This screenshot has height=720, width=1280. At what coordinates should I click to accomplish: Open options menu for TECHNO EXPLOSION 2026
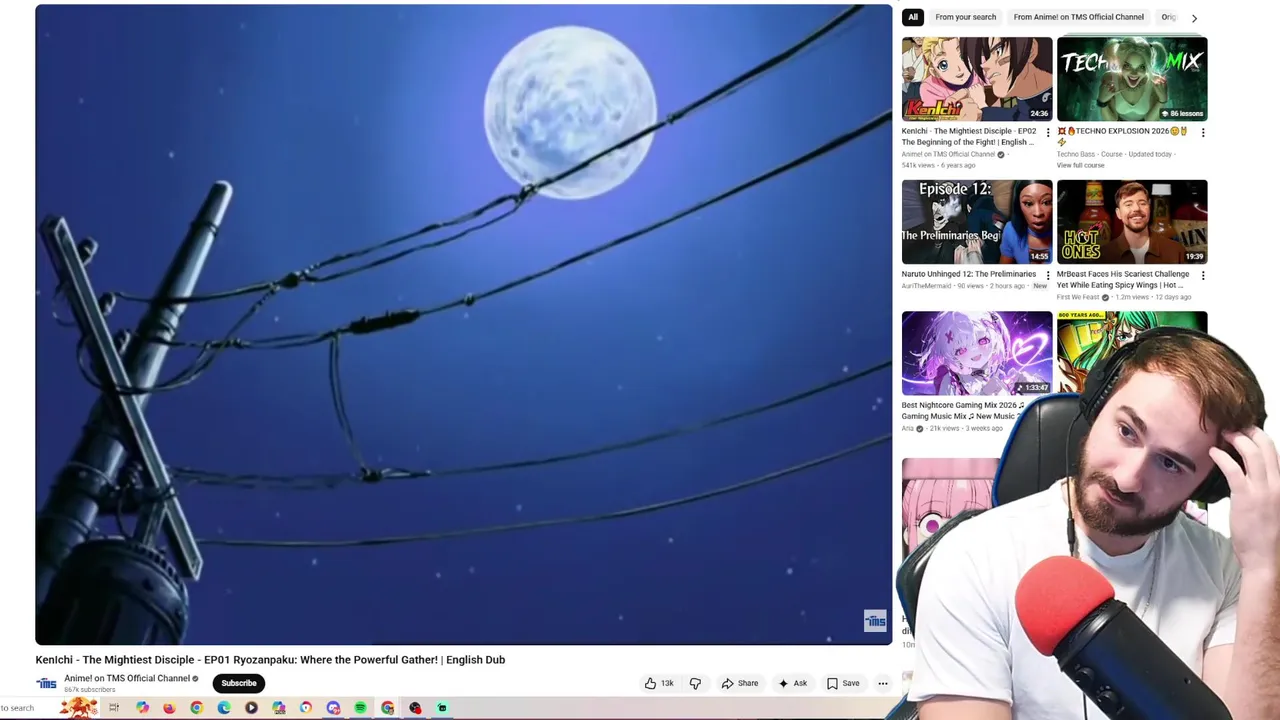coord(1203,132)
